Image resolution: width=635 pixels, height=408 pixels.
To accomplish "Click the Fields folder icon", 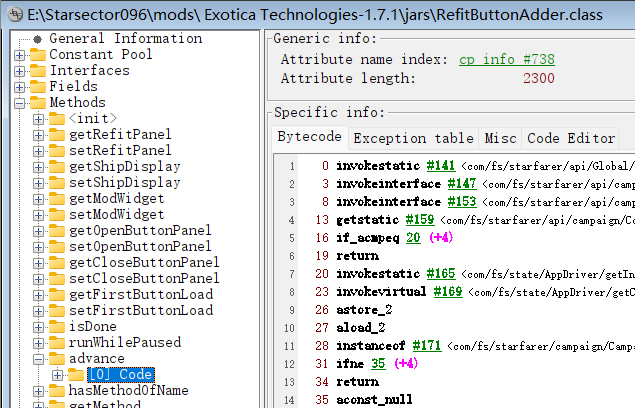I will (38, 87).
